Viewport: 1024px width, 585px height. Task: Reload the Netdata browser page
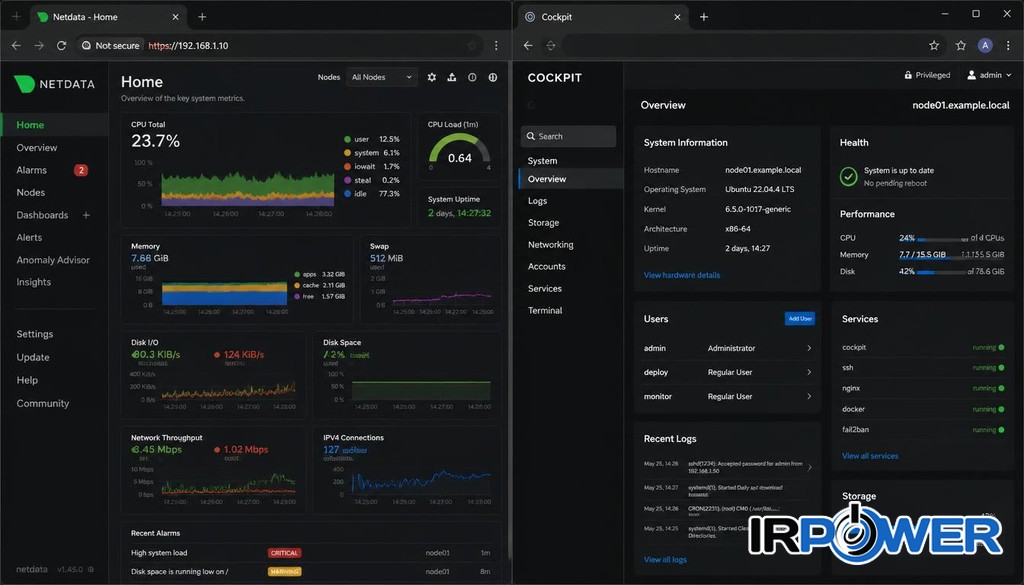[x=61, y=46]
